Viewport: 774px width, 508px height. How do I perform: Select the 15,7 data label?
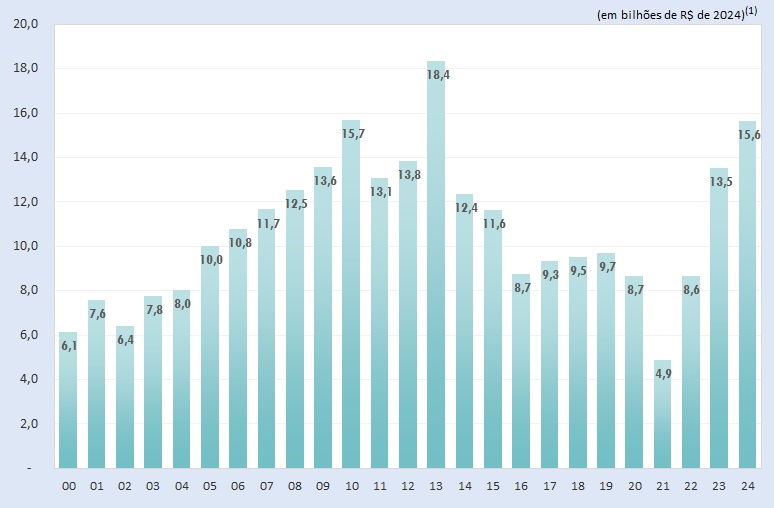tap(352, 134)
